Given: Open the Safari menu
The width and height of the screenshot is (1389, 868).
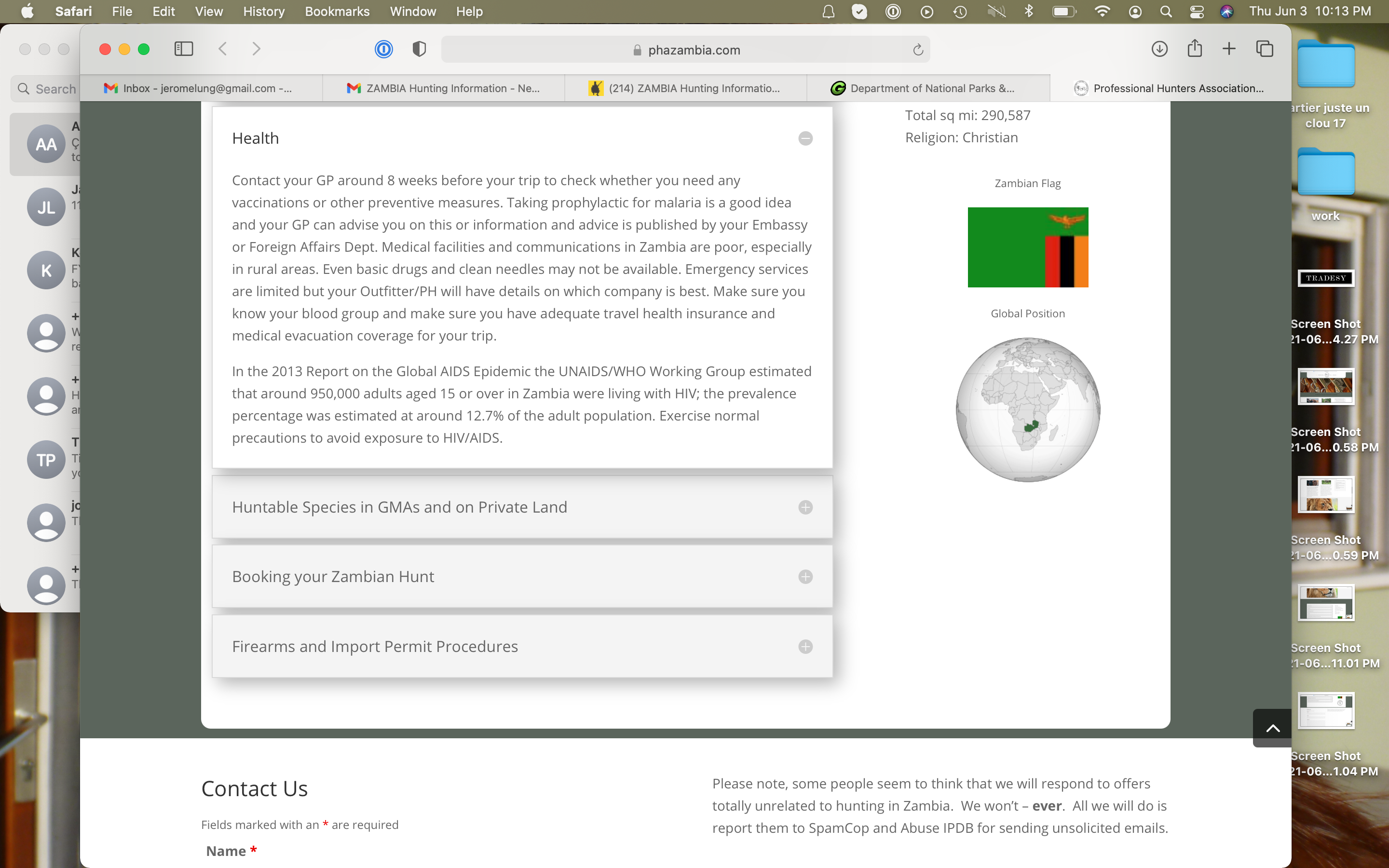Looking at the screenshot, I should [73, 12].
